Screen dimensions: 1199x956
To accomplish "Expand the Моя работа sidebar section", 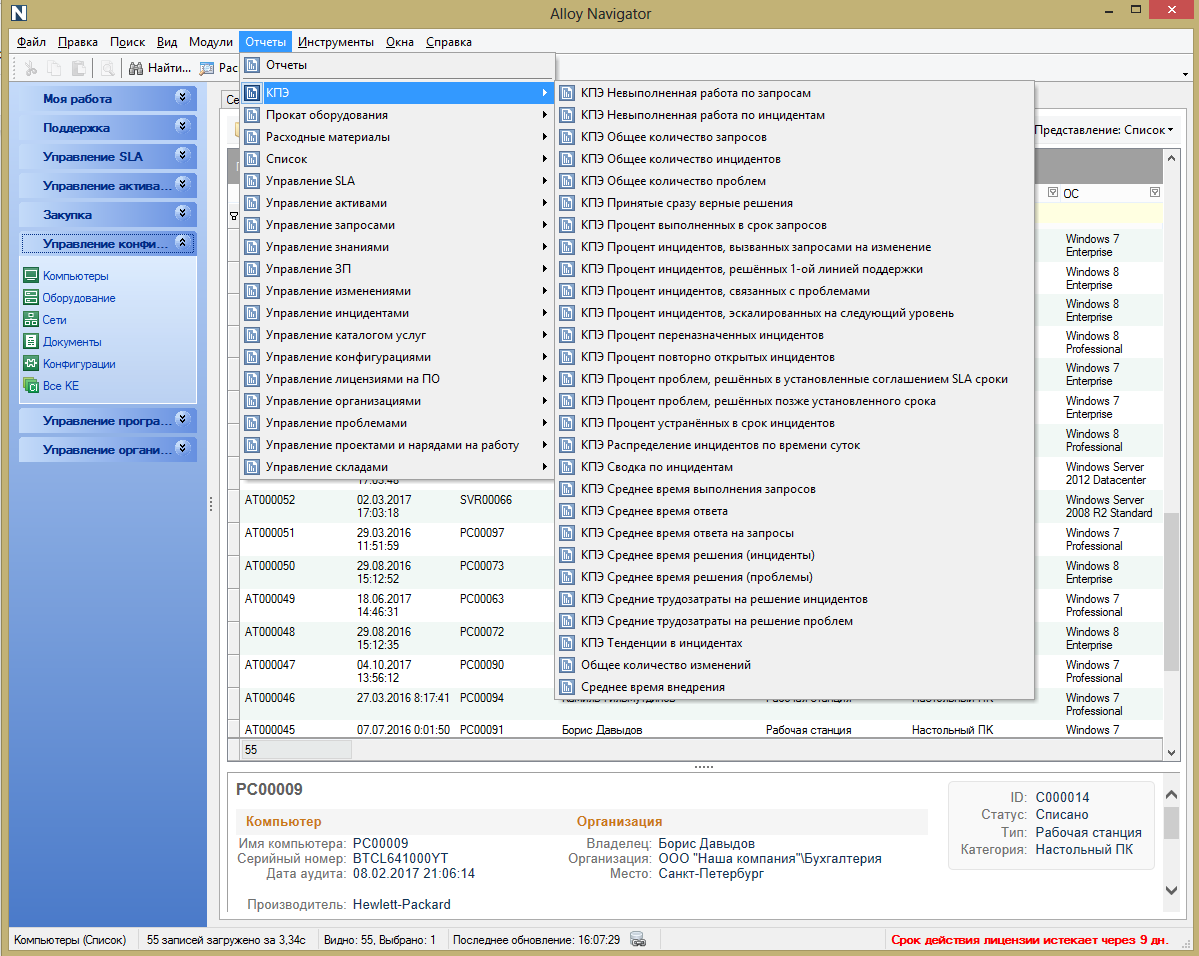I will (x=182, y=97).
